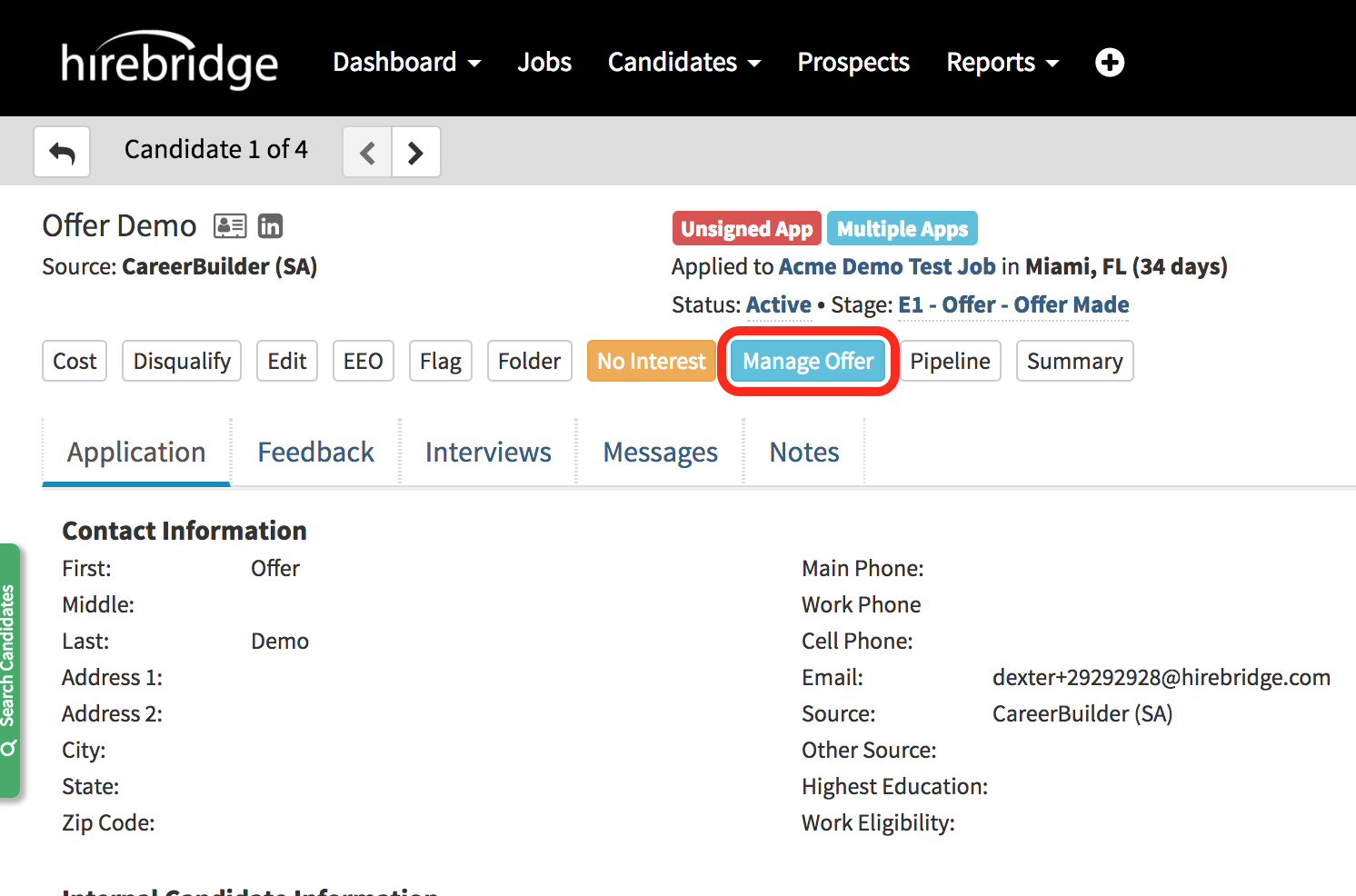Open the Acme Demo Test Job link

[x=887, y=266]
